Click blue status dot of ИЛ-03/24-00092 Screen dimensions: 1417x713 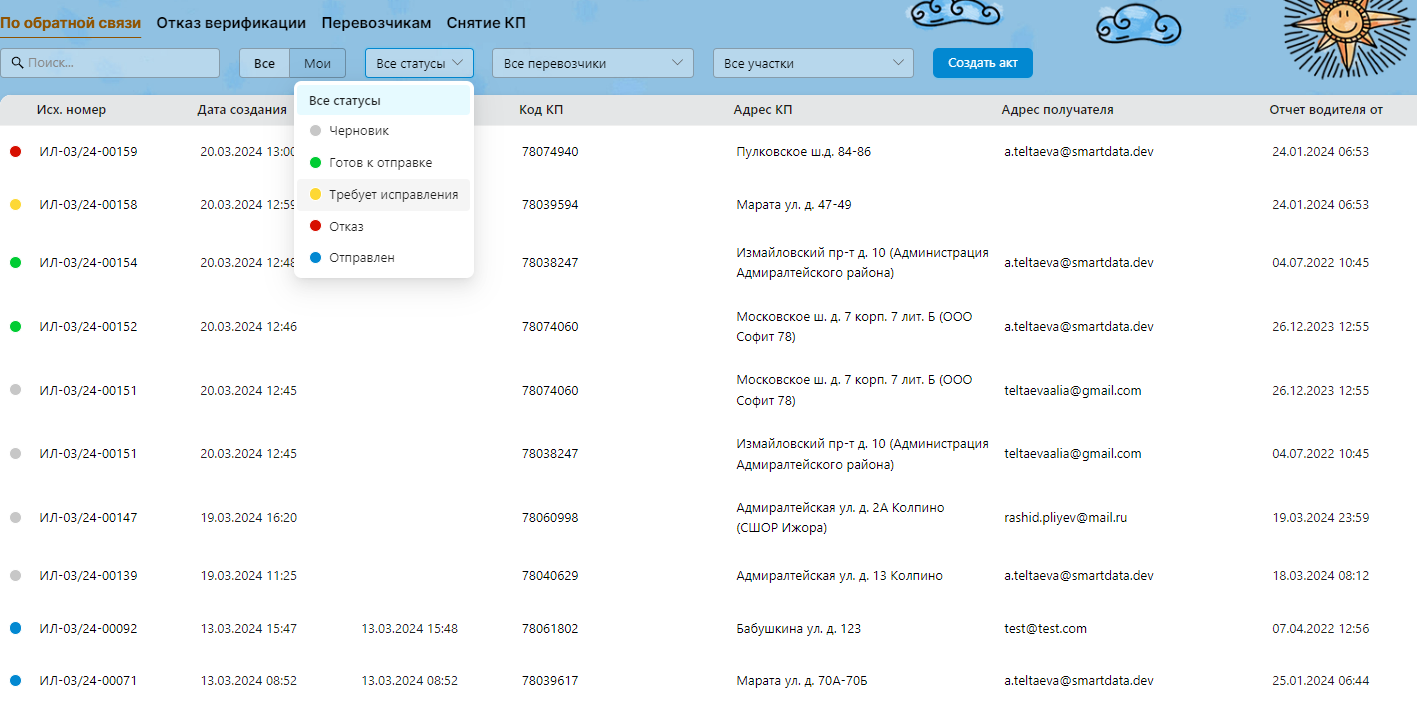(15, 629)
